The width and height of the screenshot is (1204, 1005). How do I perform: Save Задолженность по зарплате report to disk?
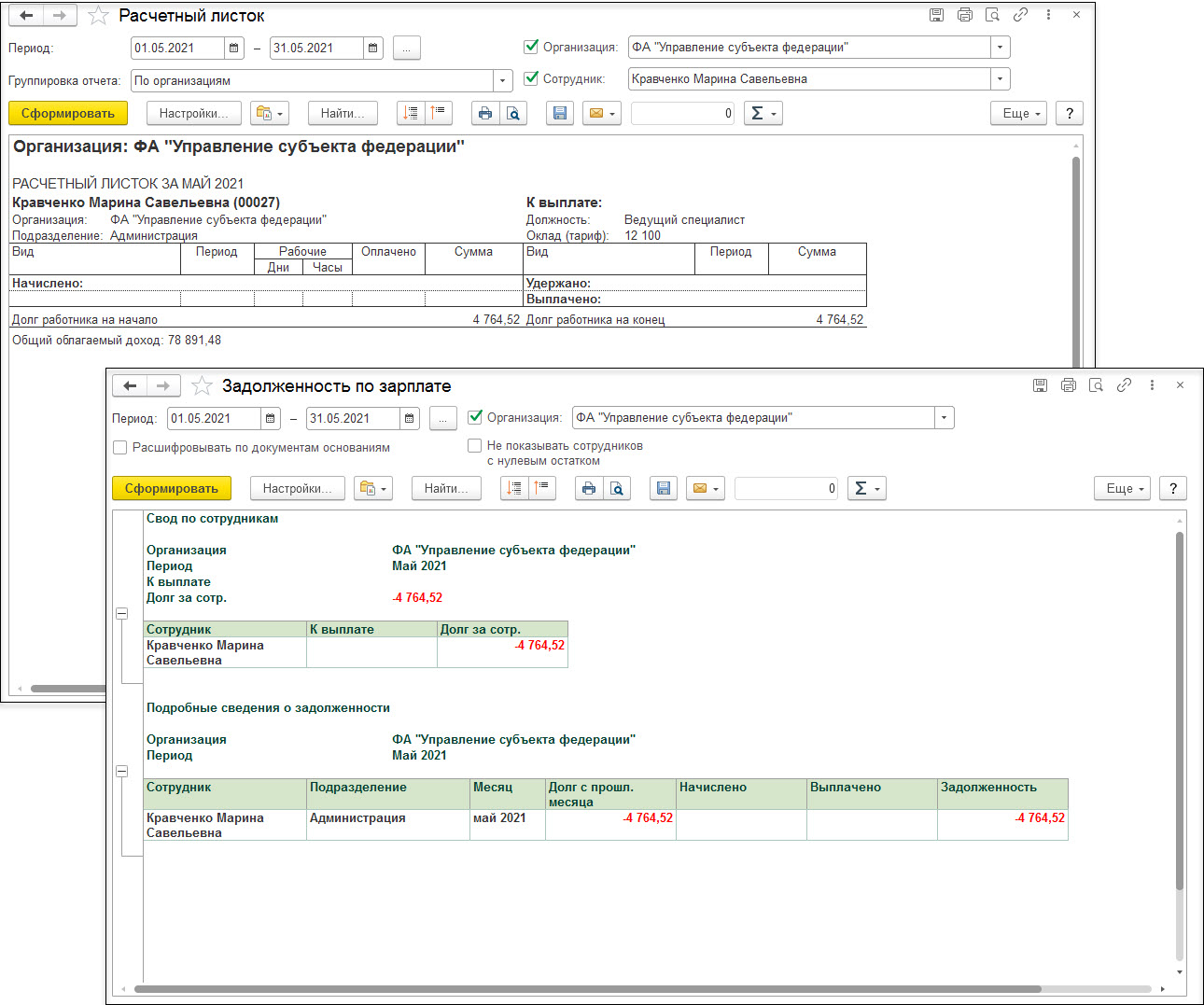pos(664,488)
